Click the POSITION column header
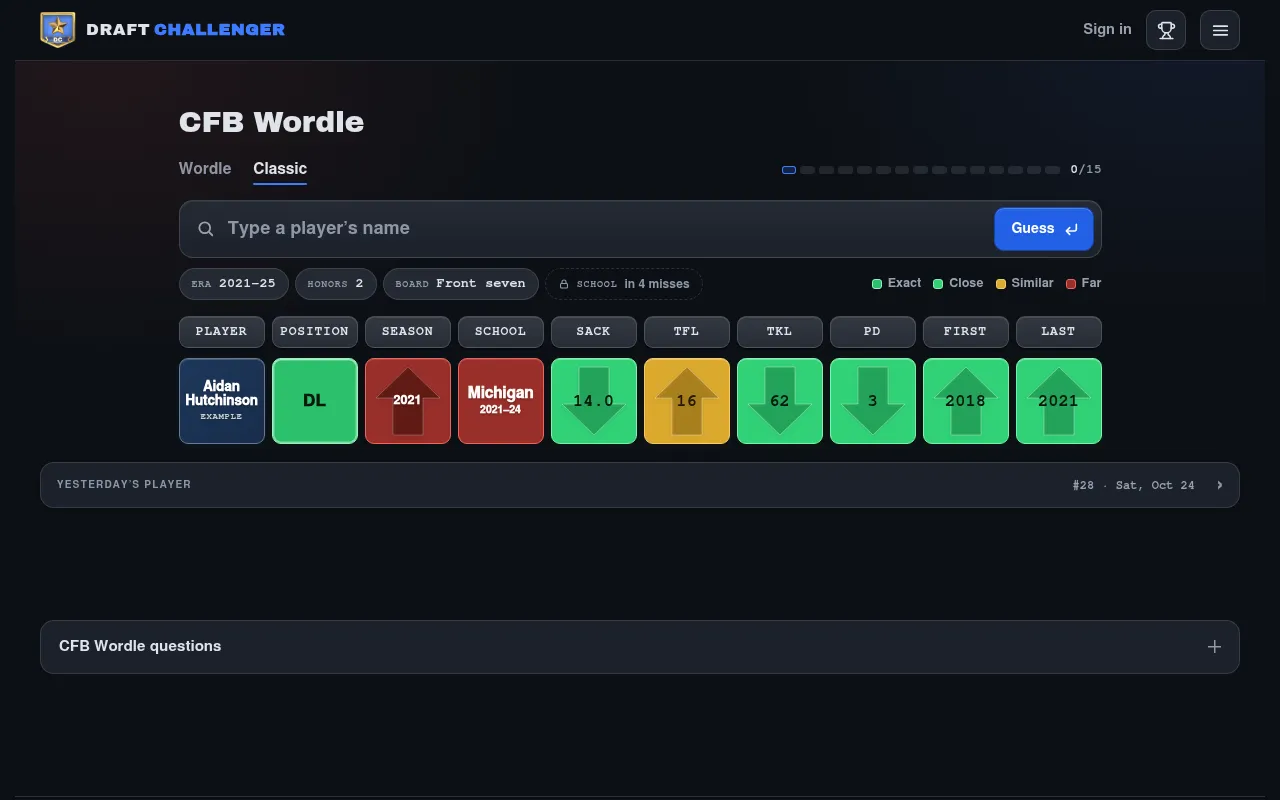Viewport: 1280px width, 800px height. (315, 332)
